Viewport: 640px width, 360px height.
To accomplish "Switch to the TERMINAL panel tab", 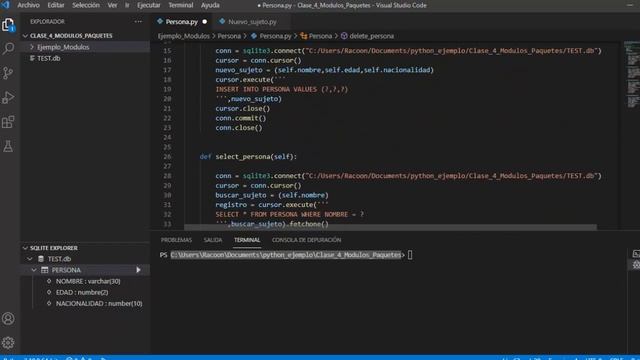I will point(247,240).
